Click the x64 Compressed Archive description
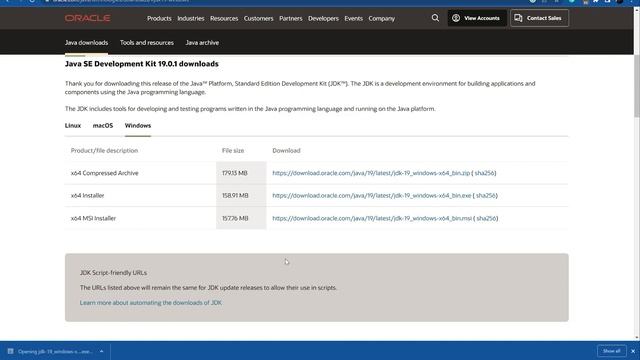The height and width of the screenshot is (360, 640). [x=104, y=173]
